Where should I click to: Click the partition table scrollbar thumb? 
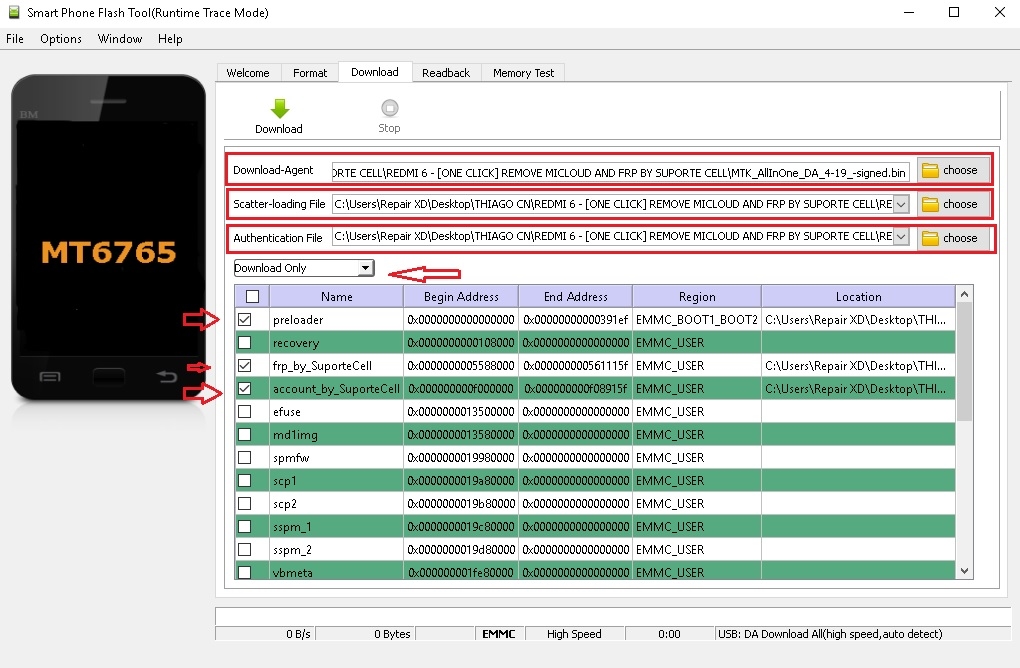(964, 362)
